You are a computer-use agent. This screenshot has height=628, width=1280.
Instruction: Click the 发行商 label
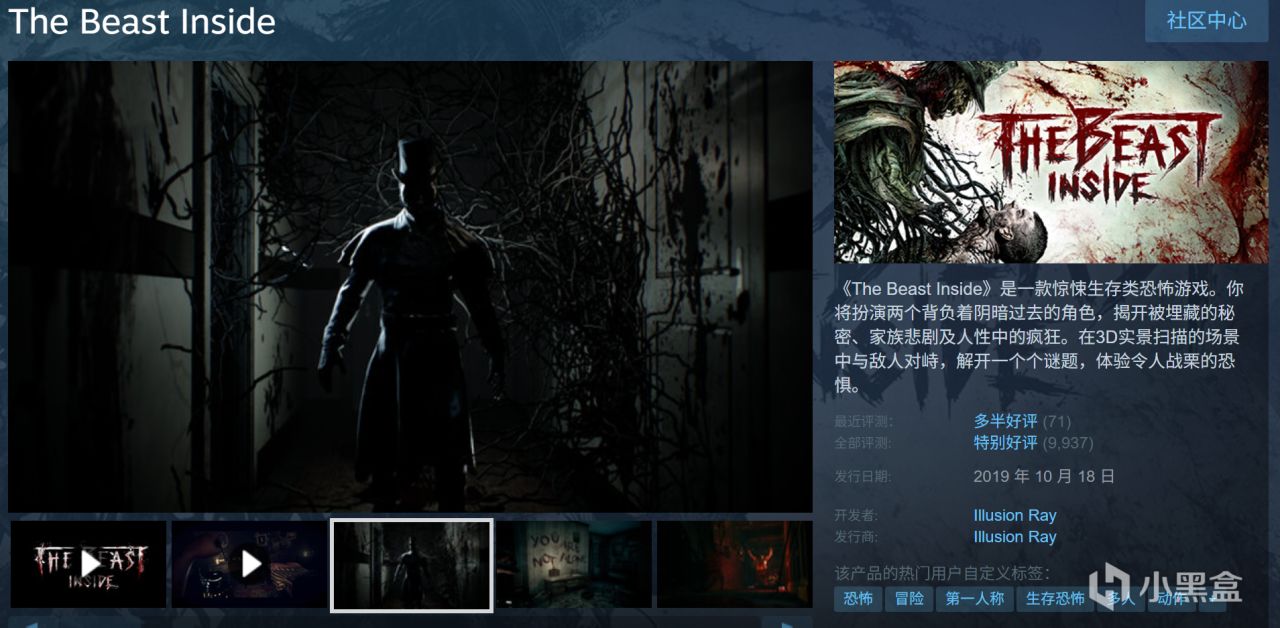click(856, 537)
